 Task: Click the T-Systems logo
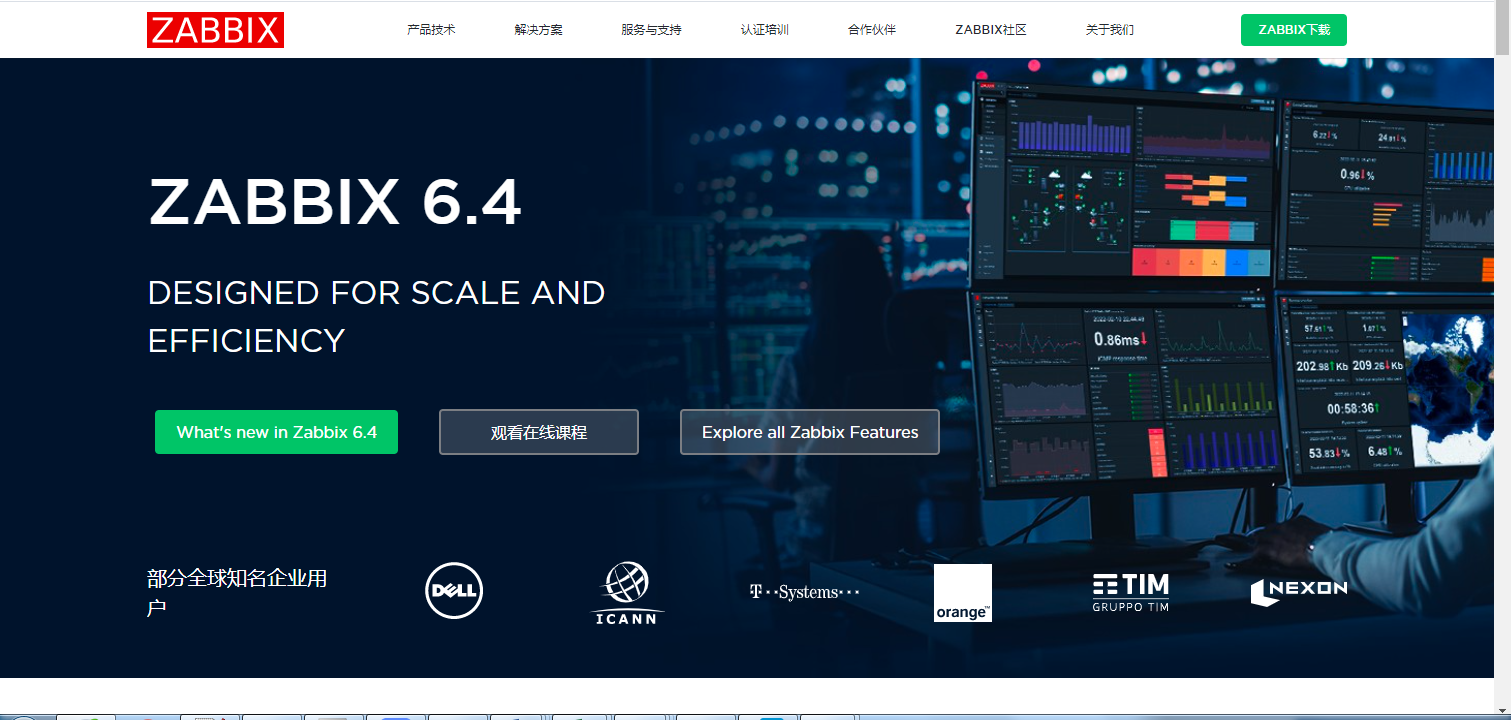coord(805,592)
